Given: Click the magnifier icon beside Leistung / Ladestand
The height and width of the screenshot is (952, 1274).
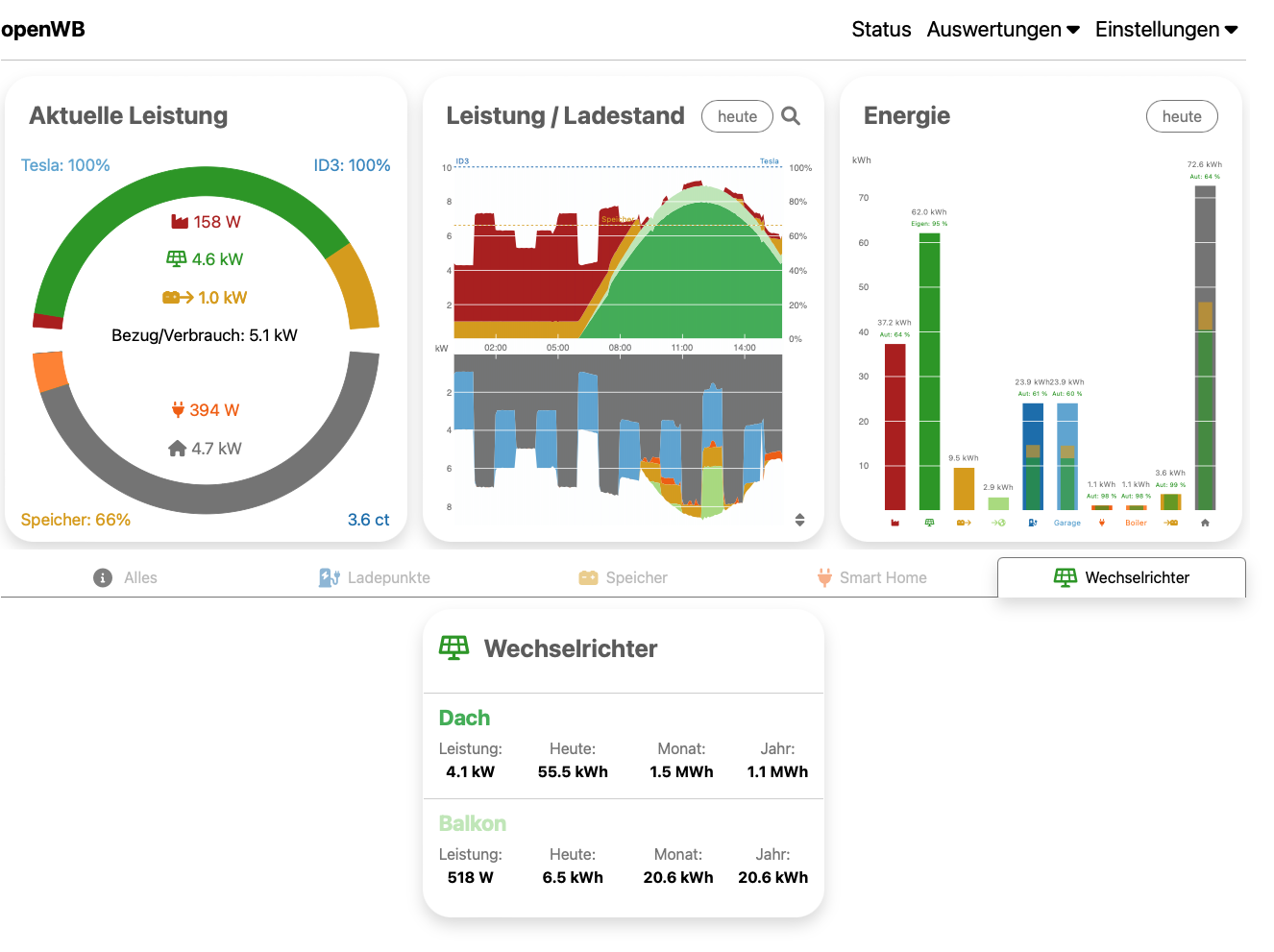Looking at the screenshot, I should click(791, 116).
